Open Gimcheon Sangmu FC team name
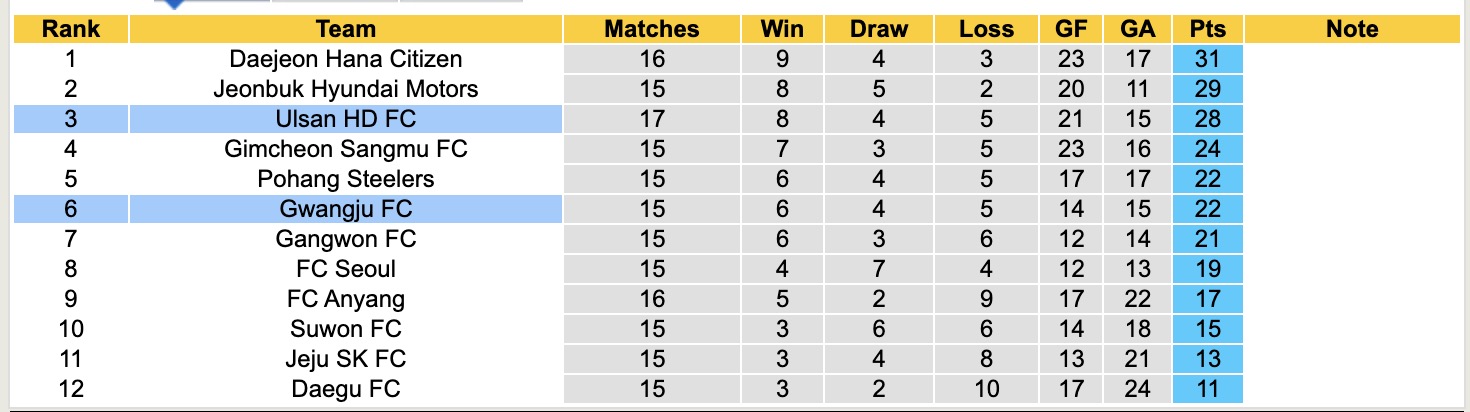This screenshot has height=412, width=1470. click(345, 149)
